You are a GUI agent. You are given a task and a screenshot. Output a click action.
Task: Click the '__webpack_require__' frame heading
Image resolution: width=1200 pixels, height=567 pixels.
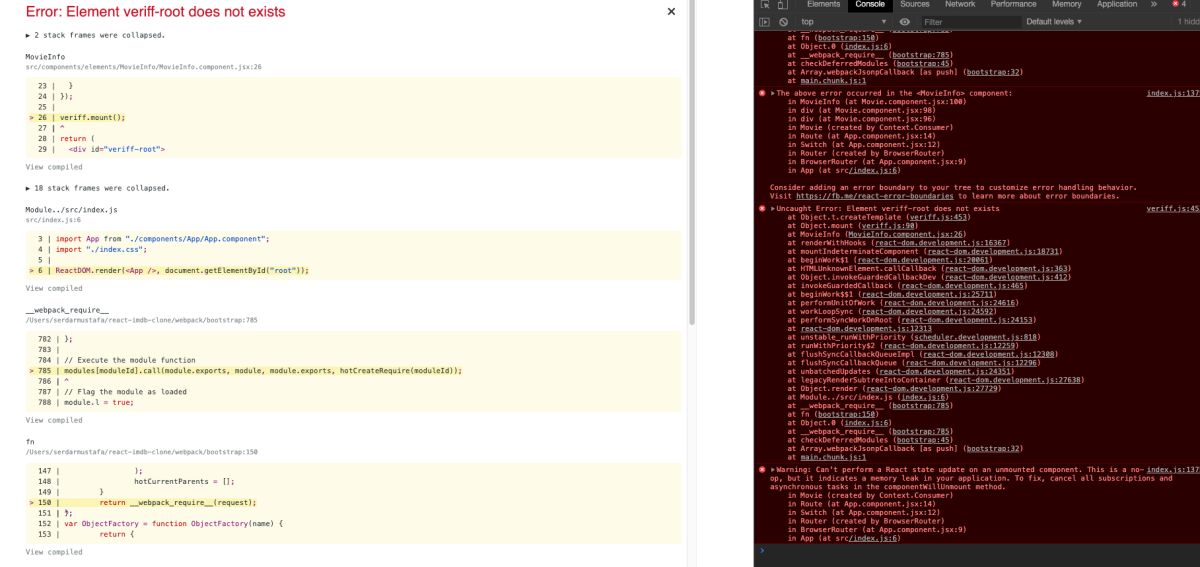[x=67, y=310]
